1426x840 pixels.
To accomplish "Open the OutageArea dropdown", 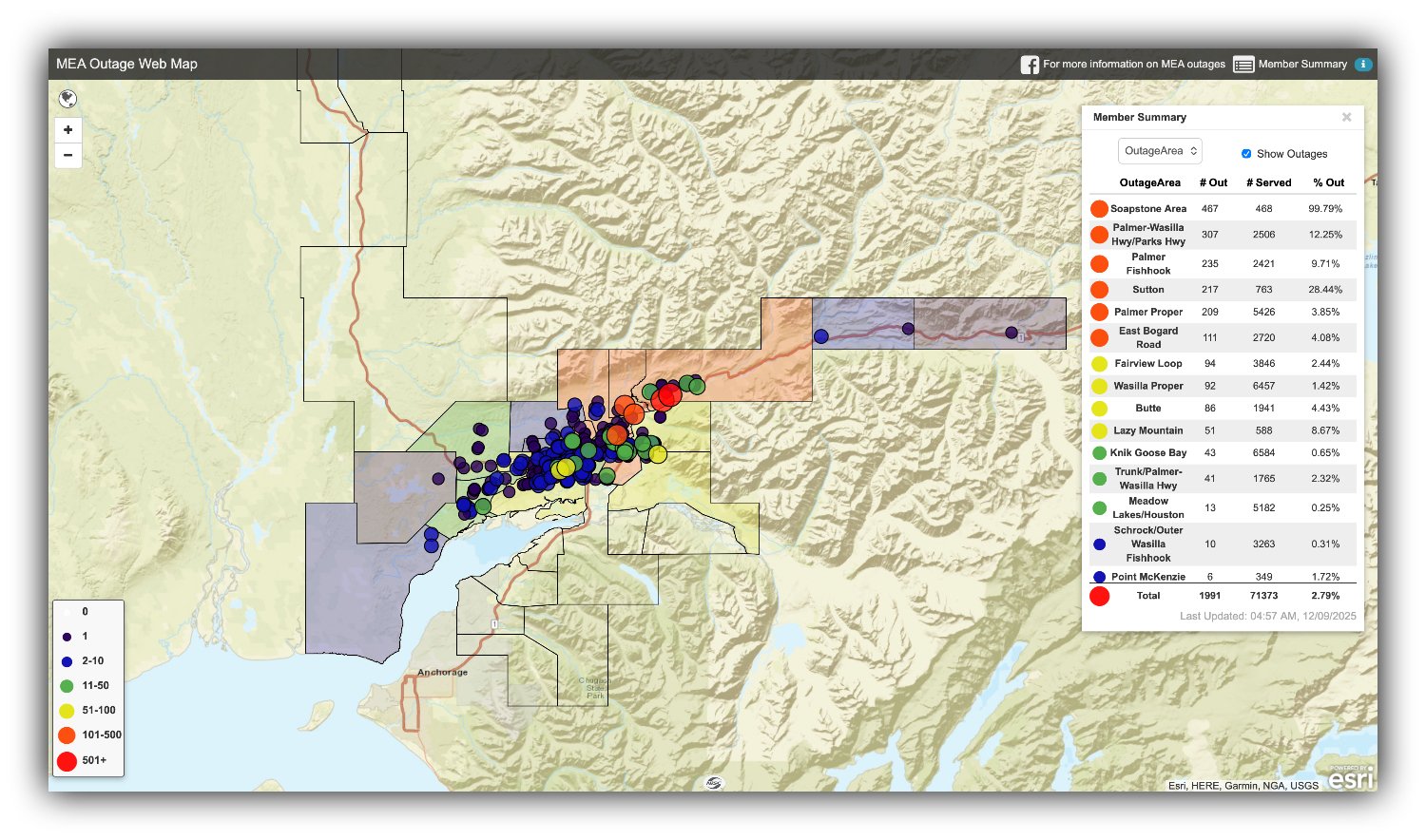I will 1160,151.
